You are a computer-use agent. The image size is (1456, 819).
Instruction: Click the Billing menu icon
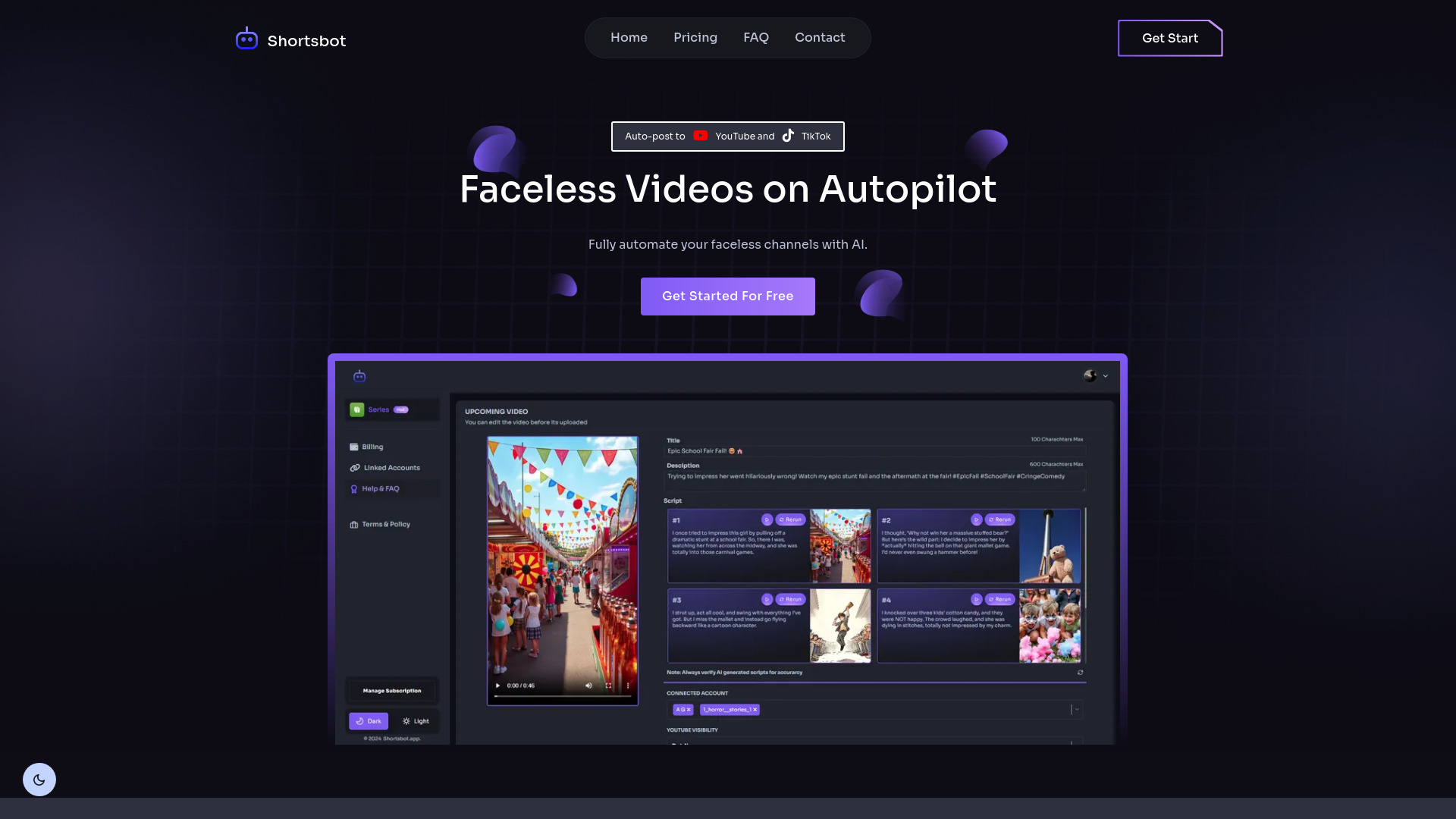355,446
